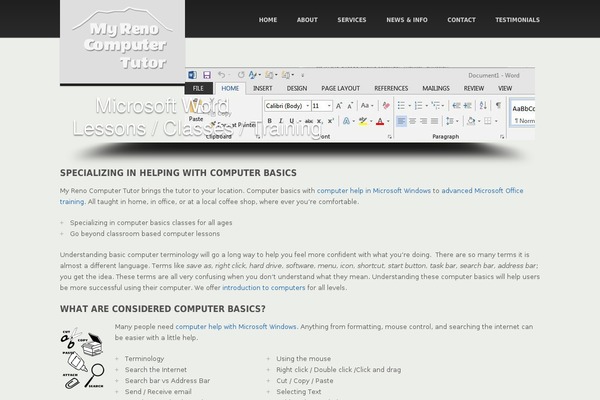Open SERVICES in the site navigation
This screenshot has height=400, width=600.
click(x=352, y=20)
